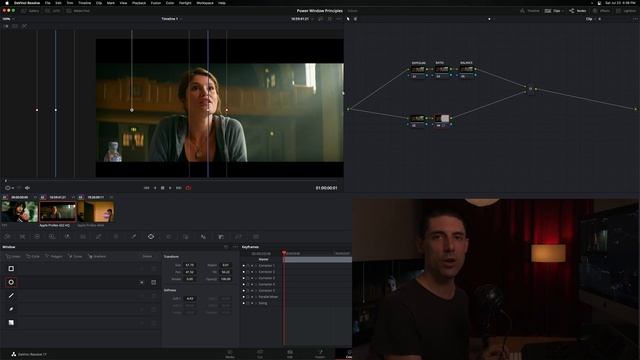The image size is (640, 360).
Task: Click the viewer scrubber playhead
Action: 6,180
